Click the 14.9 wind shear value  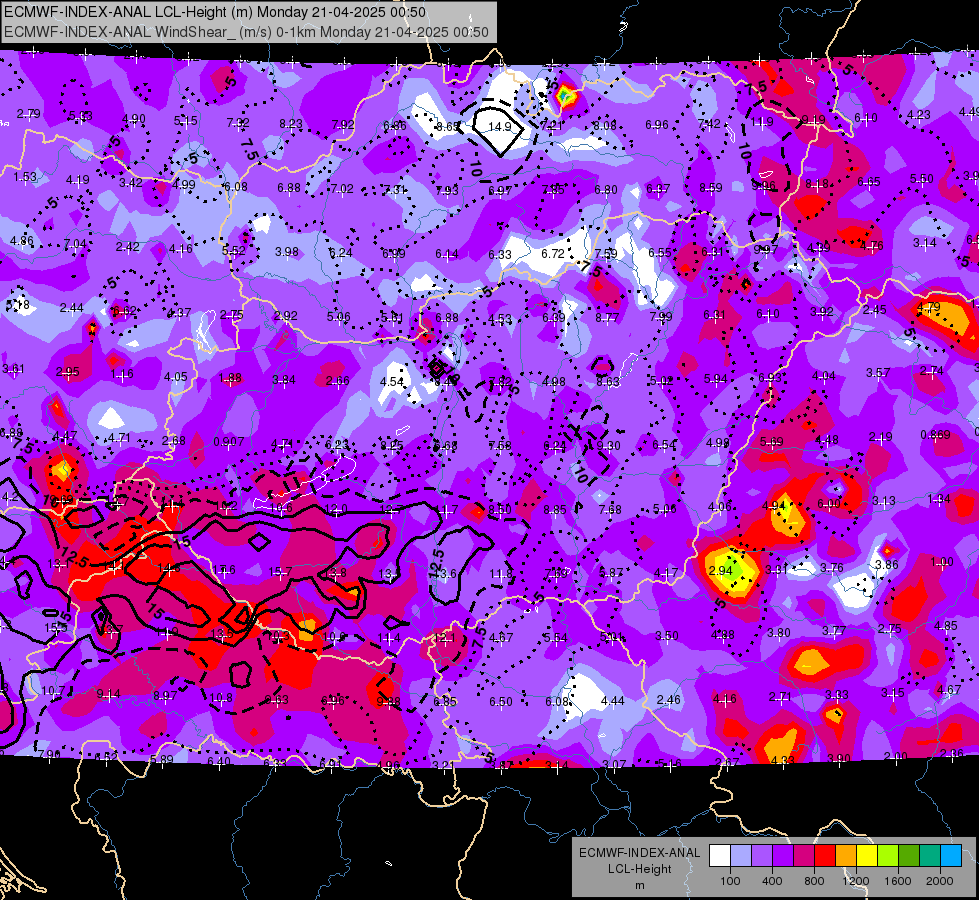(x=499, y=127)
